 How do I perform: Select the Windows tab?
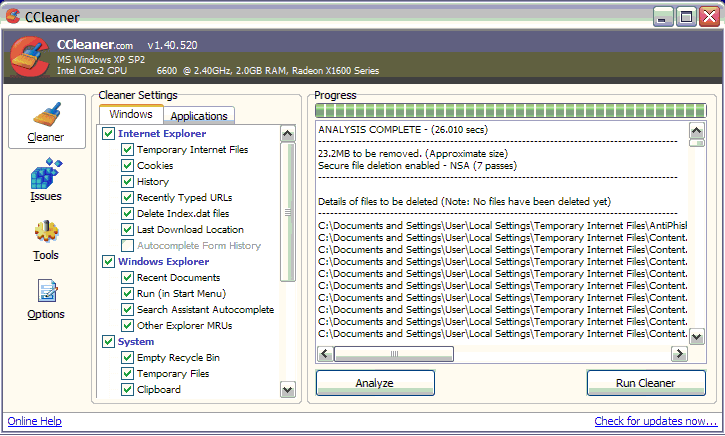tap(131, 115)
